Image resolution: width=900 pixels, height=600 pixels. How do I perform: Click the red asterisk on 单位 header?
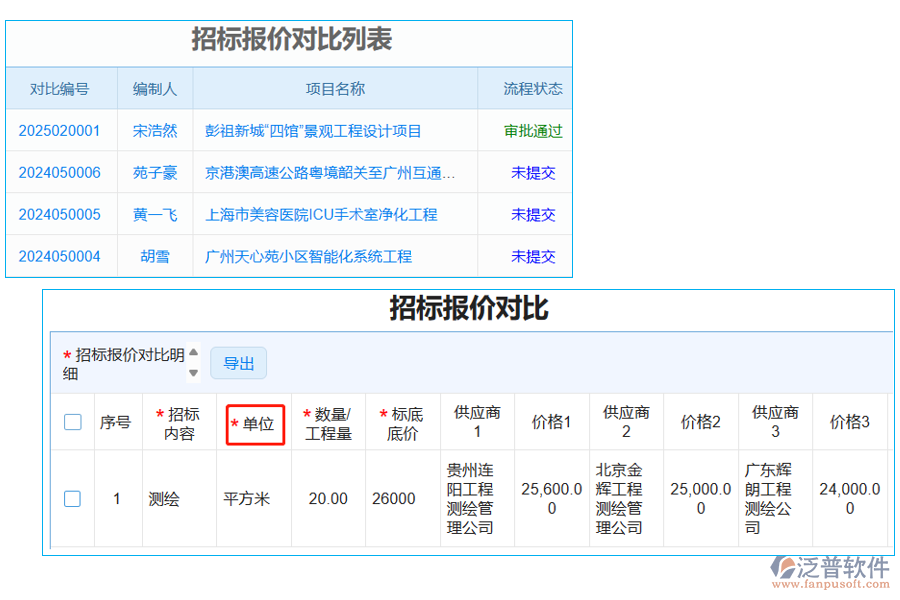tap(235, 423)
